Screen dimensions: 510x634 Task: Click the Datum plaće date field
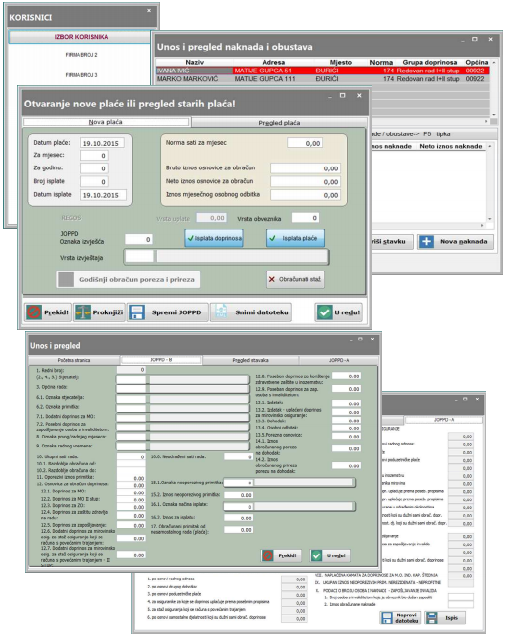[102, 143]
